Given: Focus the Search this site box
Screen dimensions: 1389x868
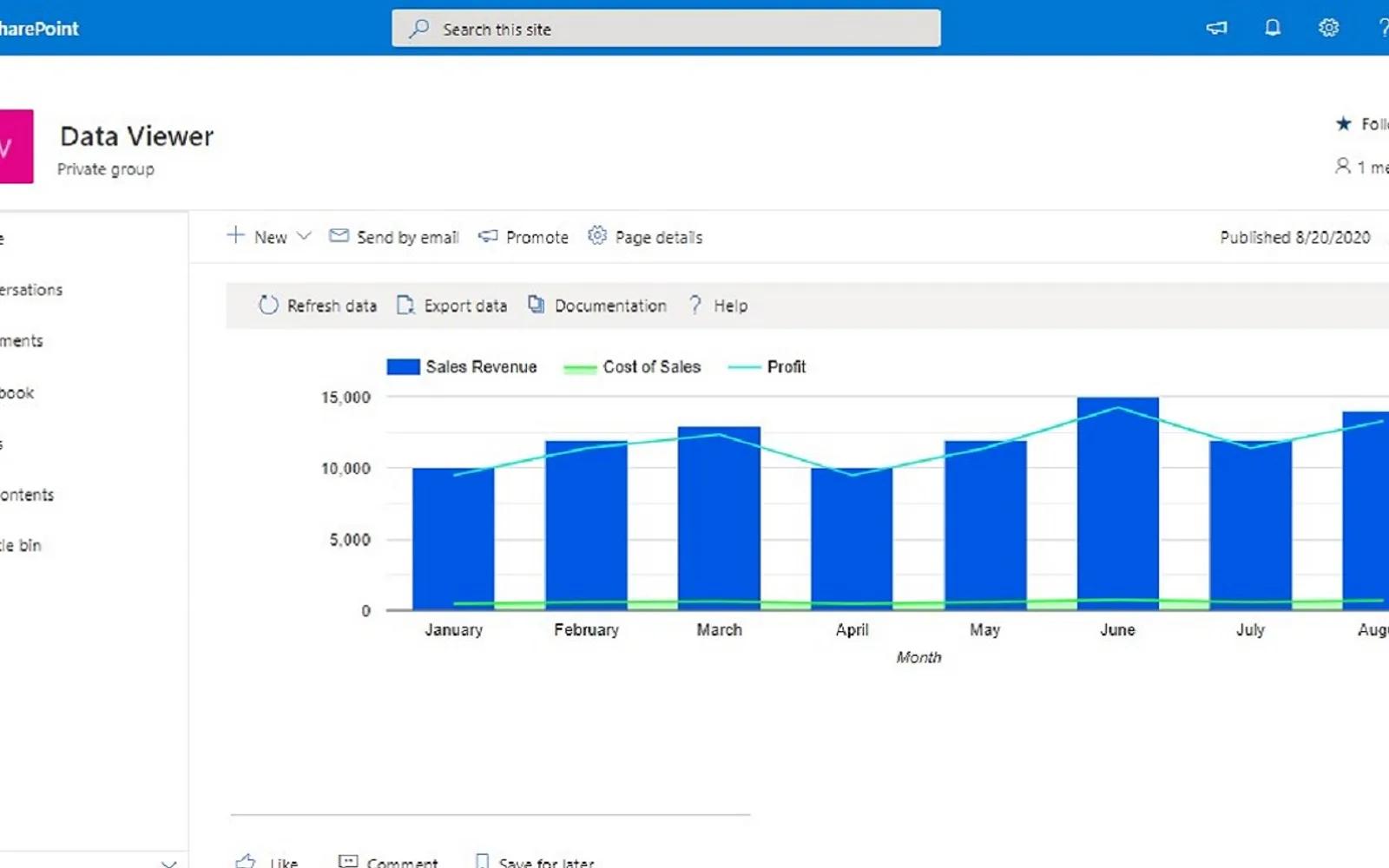Looking at the screenshot, I should point(666,29).
